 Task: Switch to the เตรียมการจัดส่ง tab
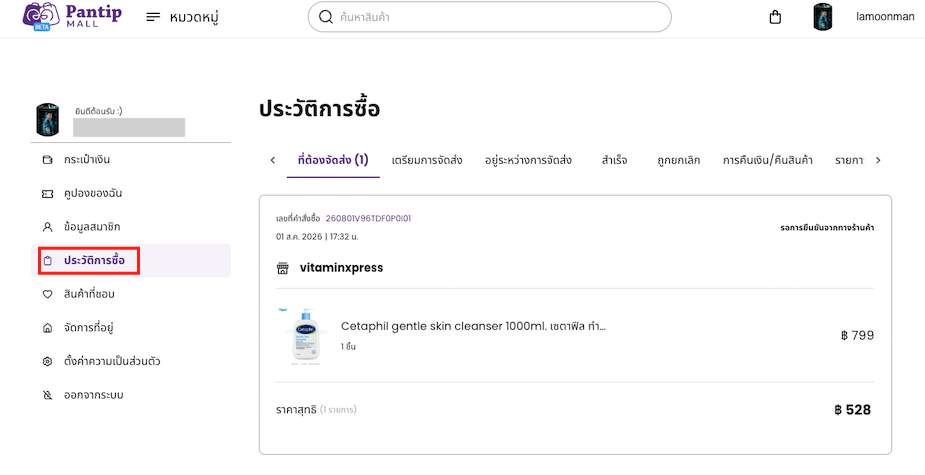427,160
